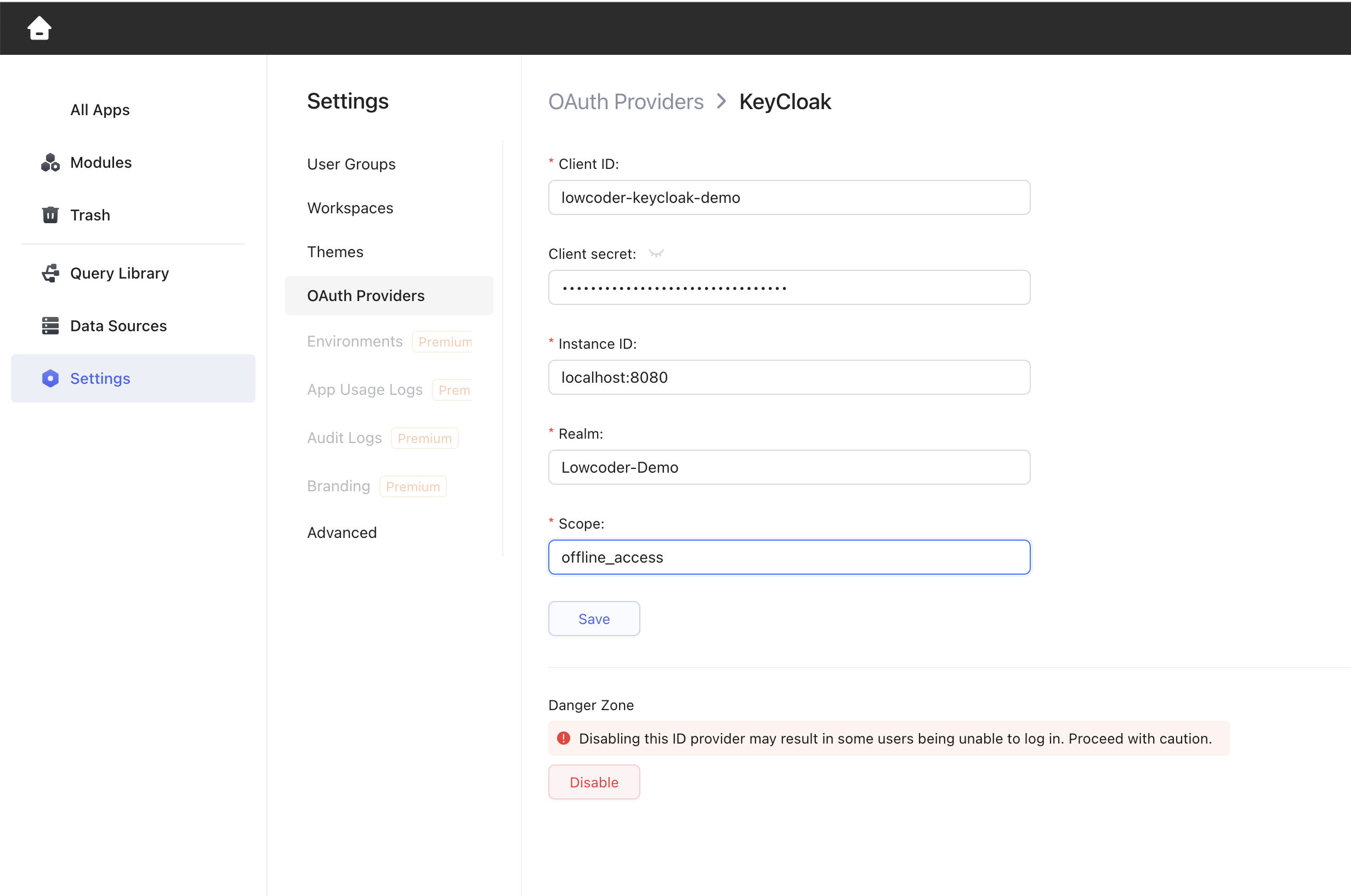Click into the Client ID field
Image resolution: width=1351 pixels, height=896 pixels.
click(x=789, y=198)
